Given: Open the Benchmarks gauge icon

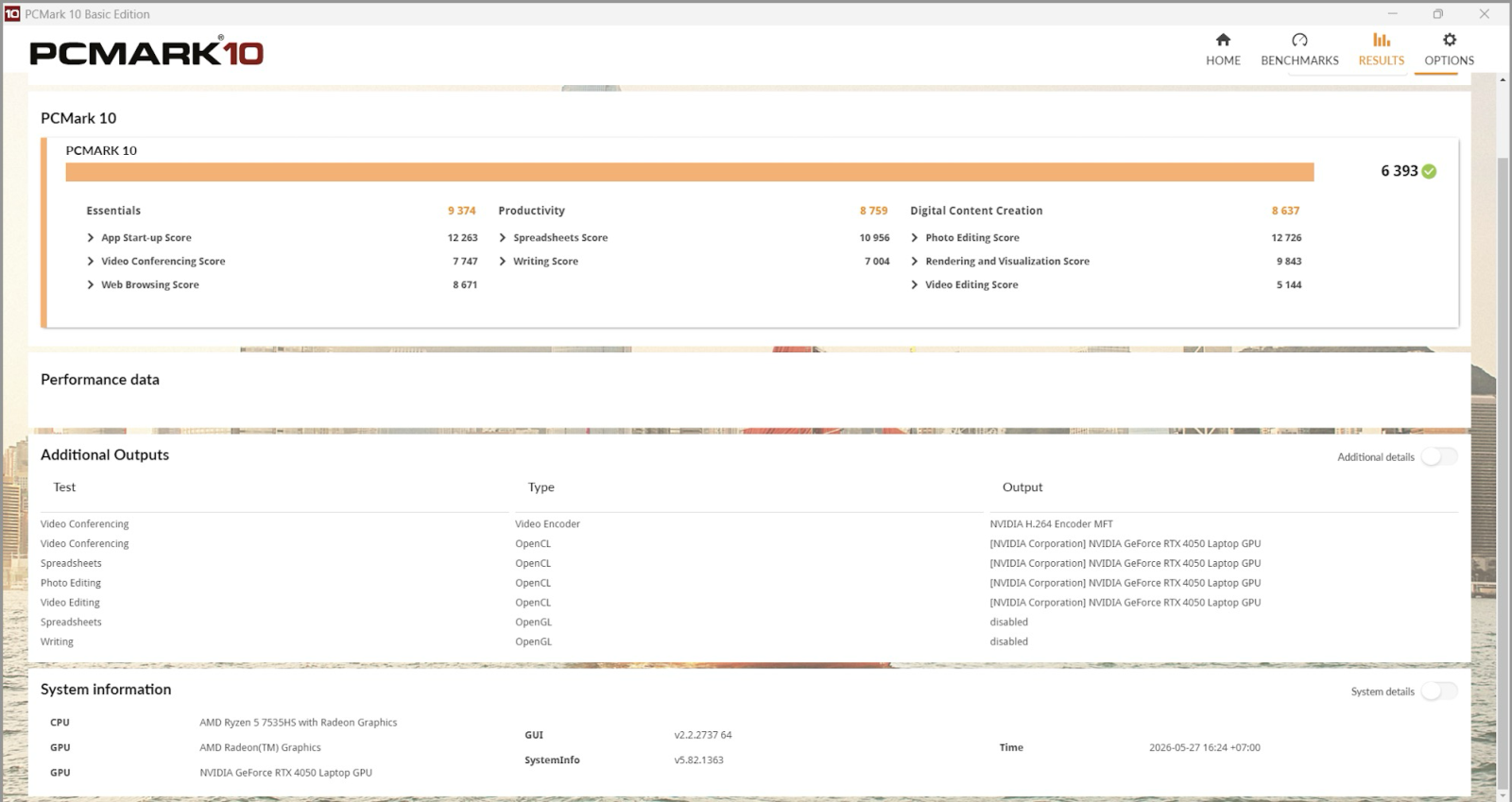Looking at the screenshot, I should 1299,40.
